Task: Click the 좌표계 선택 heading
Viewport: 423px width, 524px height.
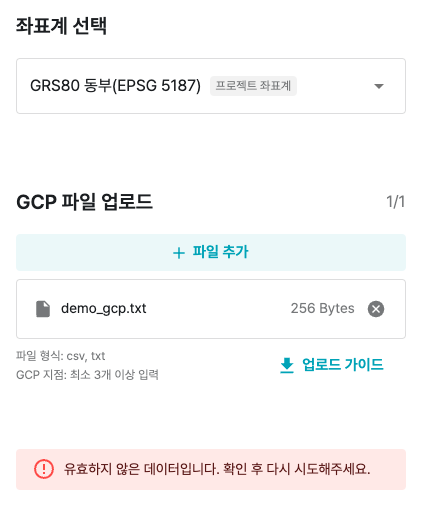Action: coord(61,26)
